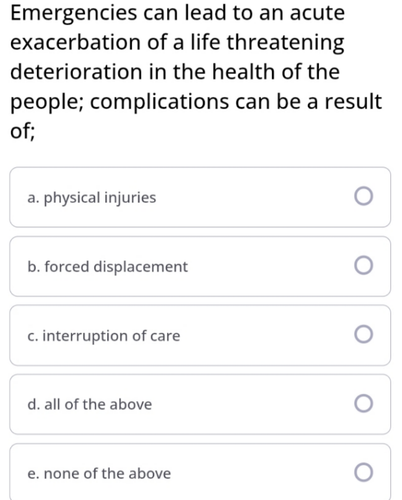Click the 'e. none of the above' text
The width and height of the screenshot is (402, 500).
tap(99, 473)
